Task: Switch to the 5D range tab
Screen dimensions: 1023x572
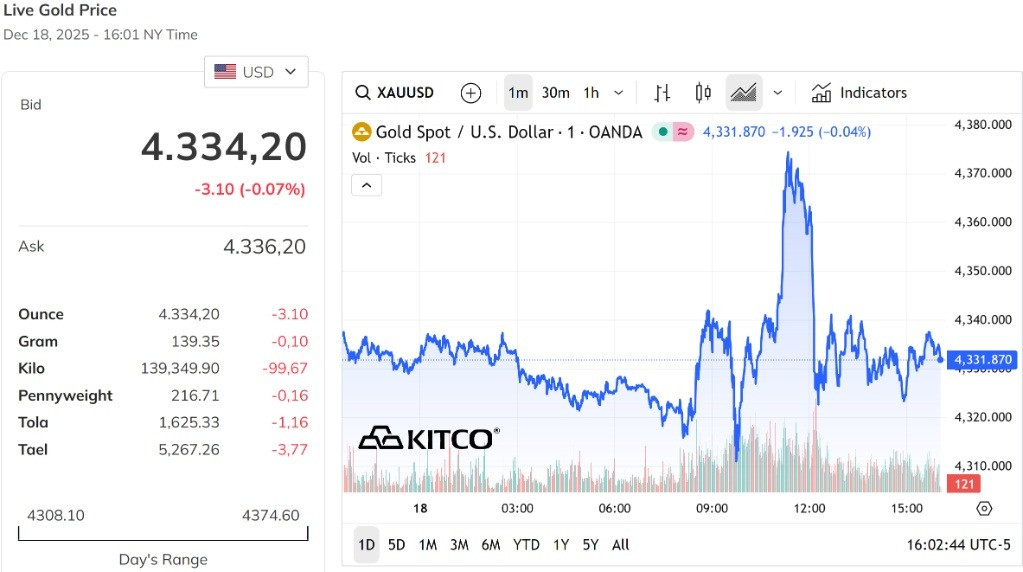Action: point(397,545)
